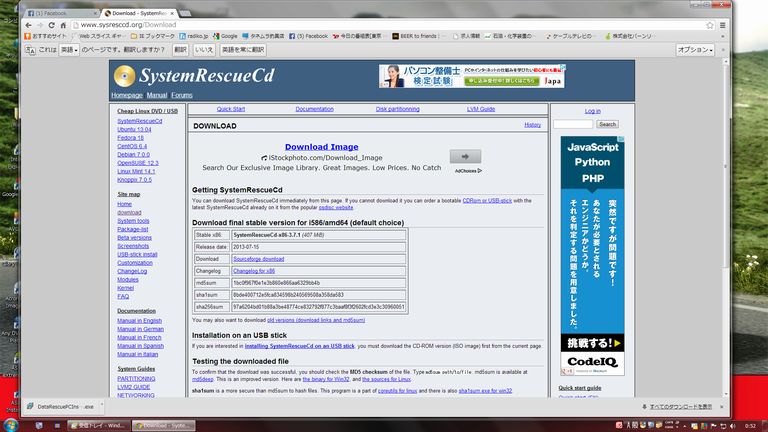
Task: Open the language dropdown 英語
Action: 69,50
